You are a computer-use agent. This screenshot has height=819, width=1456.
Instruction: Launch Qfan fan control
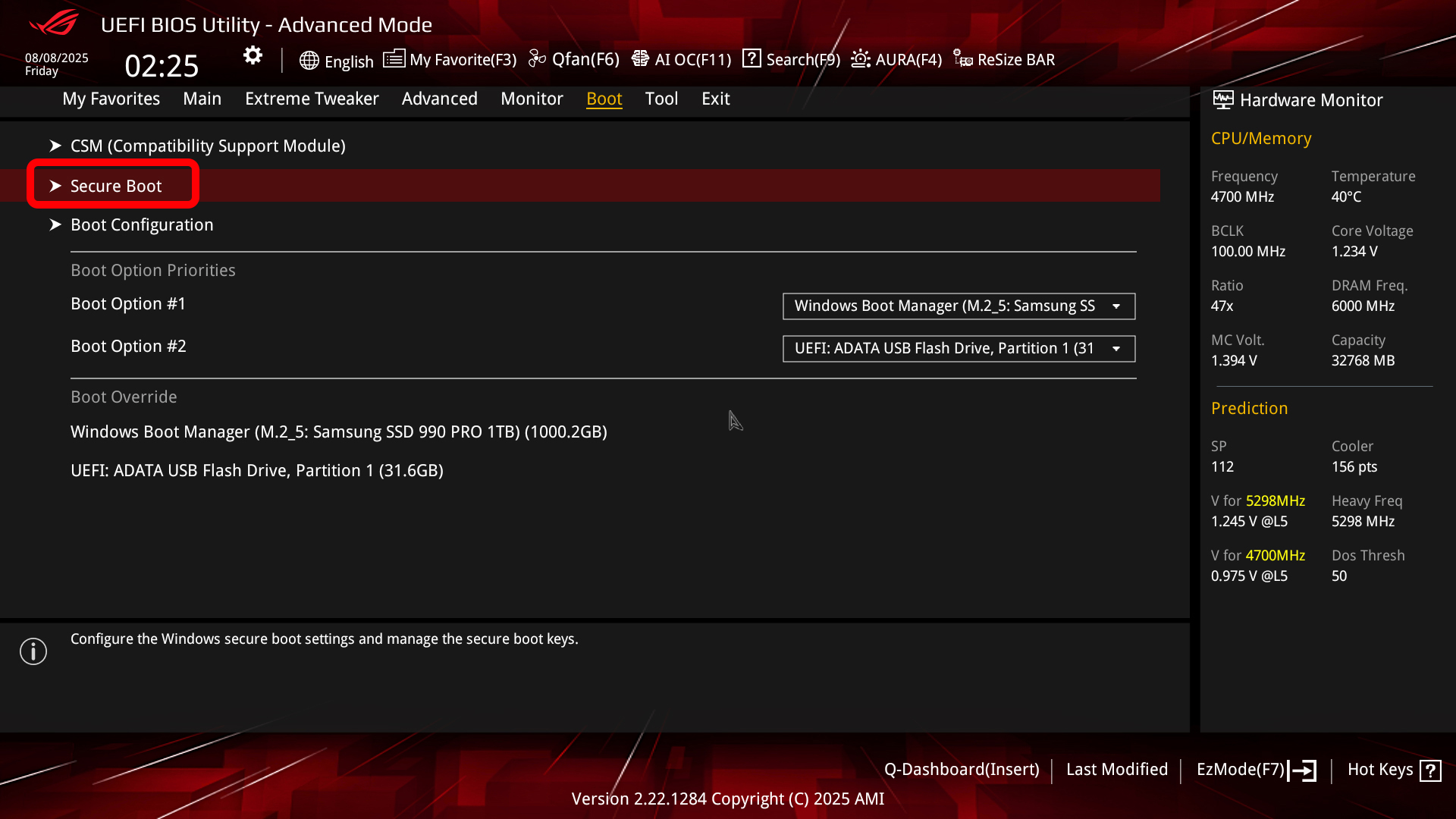pyautogui.click(x=574, y=58)
